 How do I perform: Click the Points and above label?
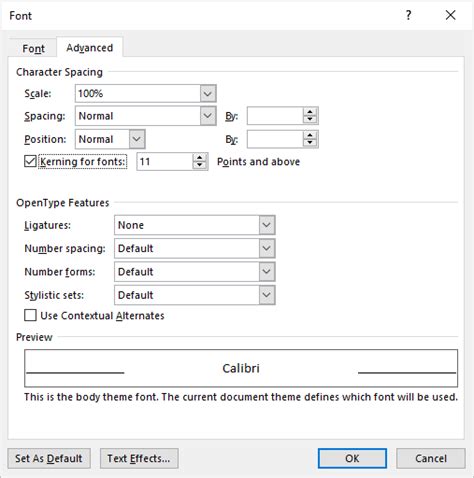click(x=258, y=162)
